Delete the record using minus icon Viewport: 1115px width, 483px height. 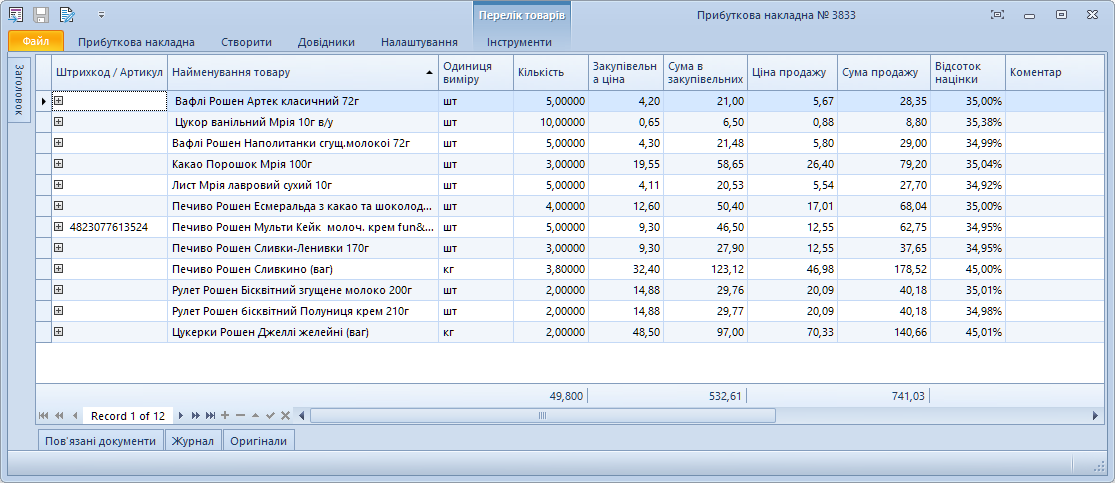[x=240, y=415]
